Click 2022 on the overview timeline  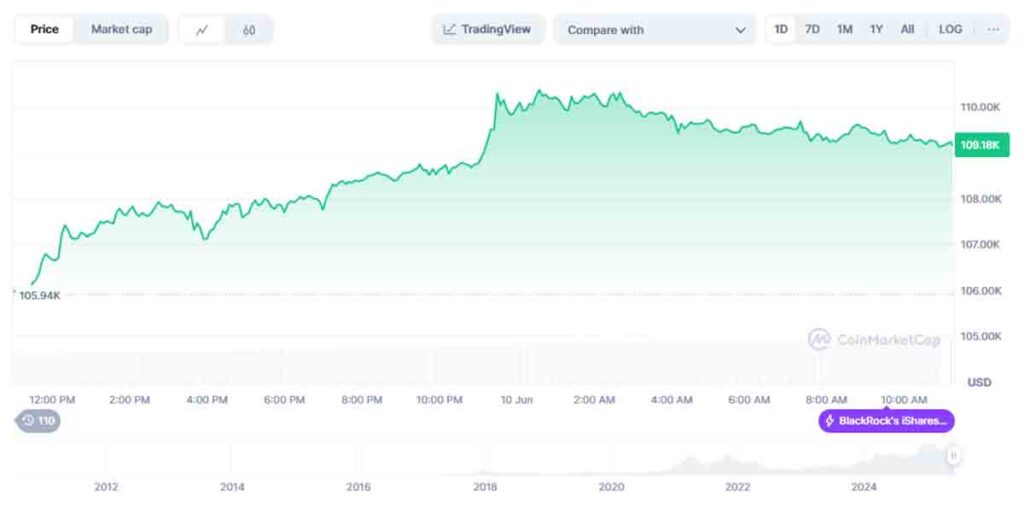[x=738, y=487]
